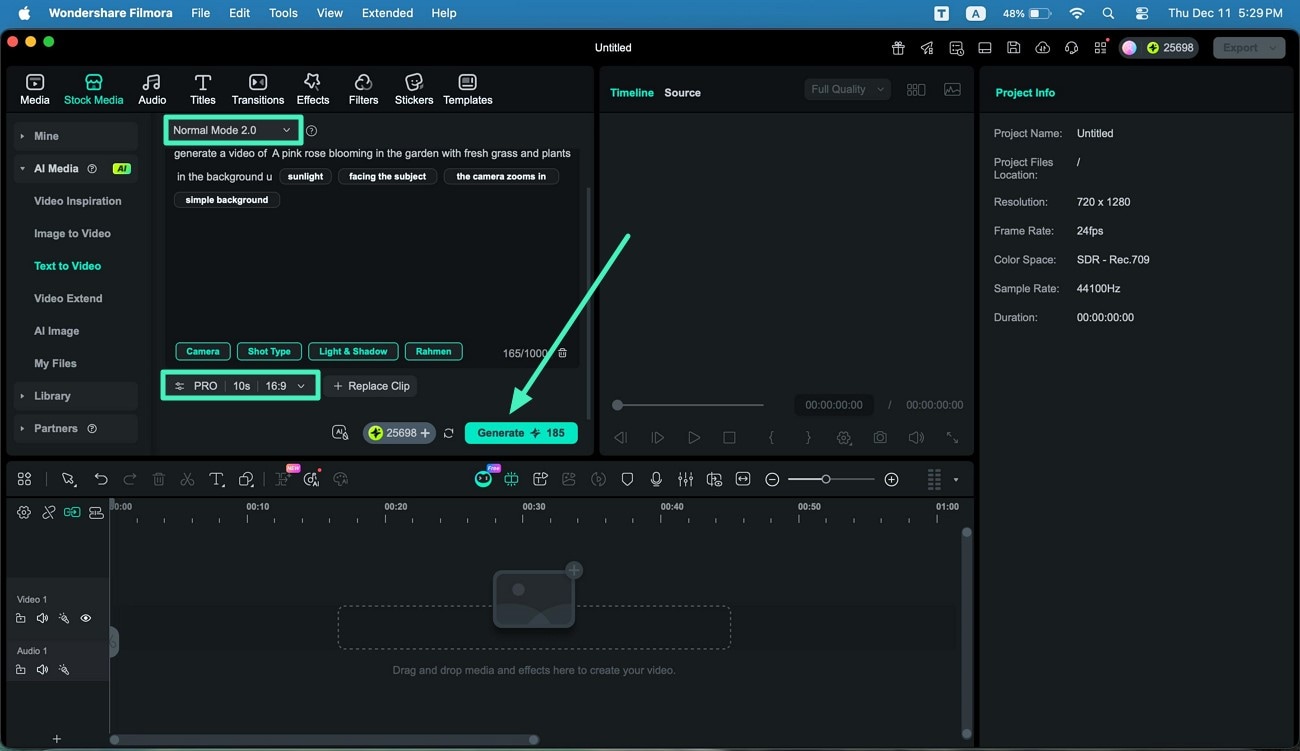The image size is (1300, 751).
Task: Open the Titles tab
Action: [x=203, y=89]
